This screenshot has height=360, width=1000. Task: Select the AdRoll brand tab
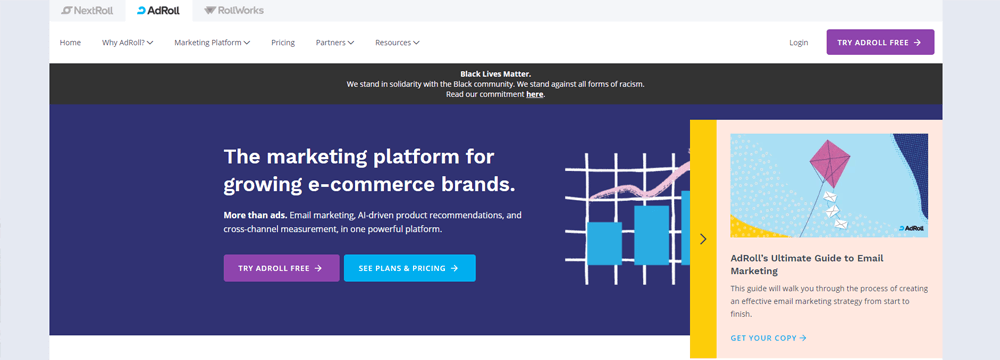tap(158, 10)
